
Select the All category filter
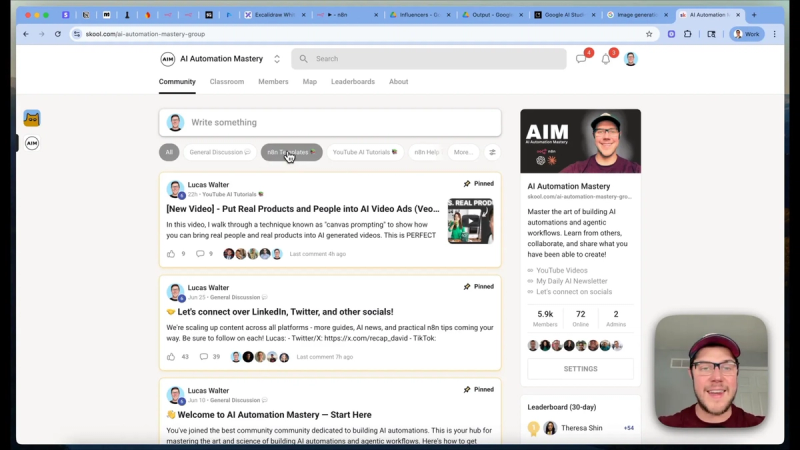click(x=169, y=152)
